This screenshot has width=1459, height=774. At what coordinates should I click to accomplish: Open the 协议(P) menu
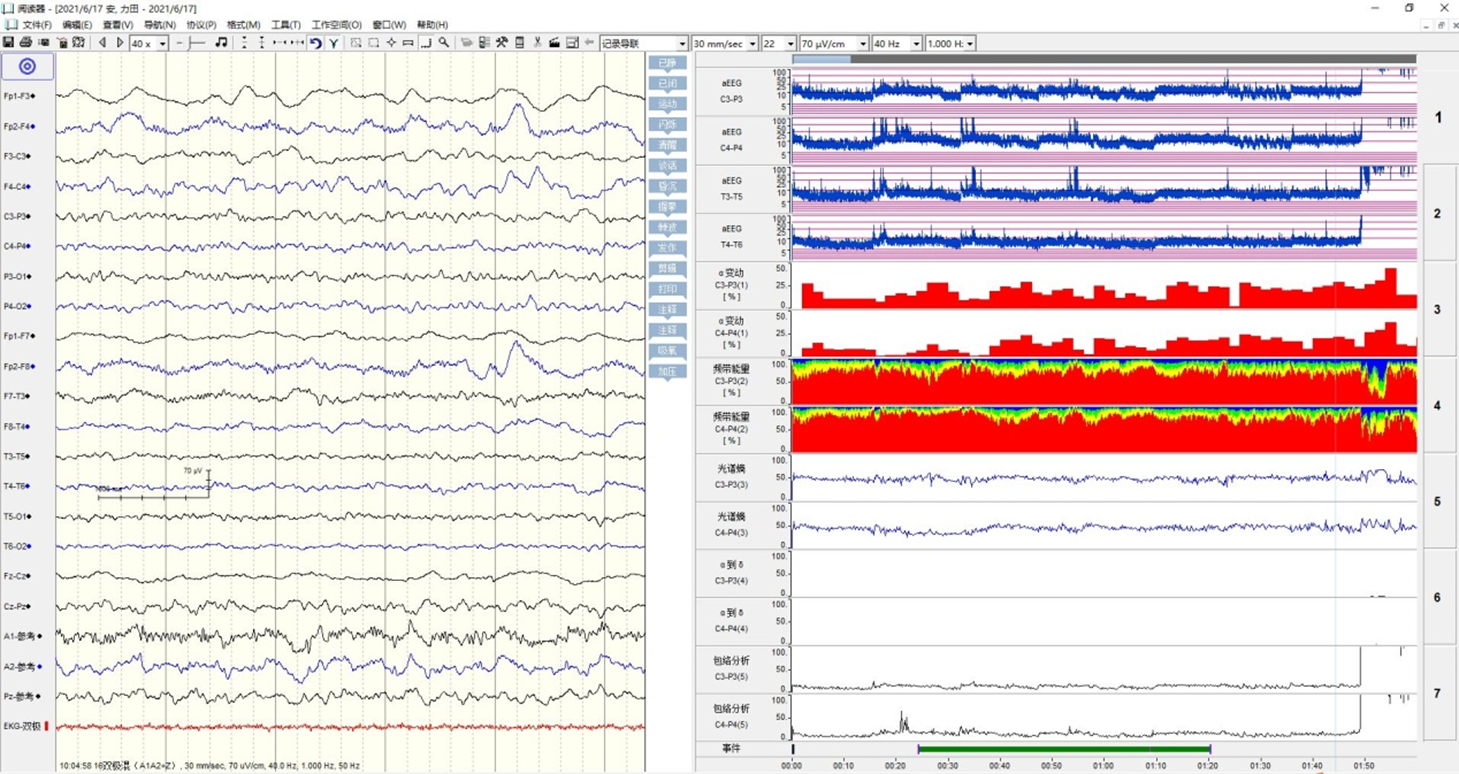[201, 25]
